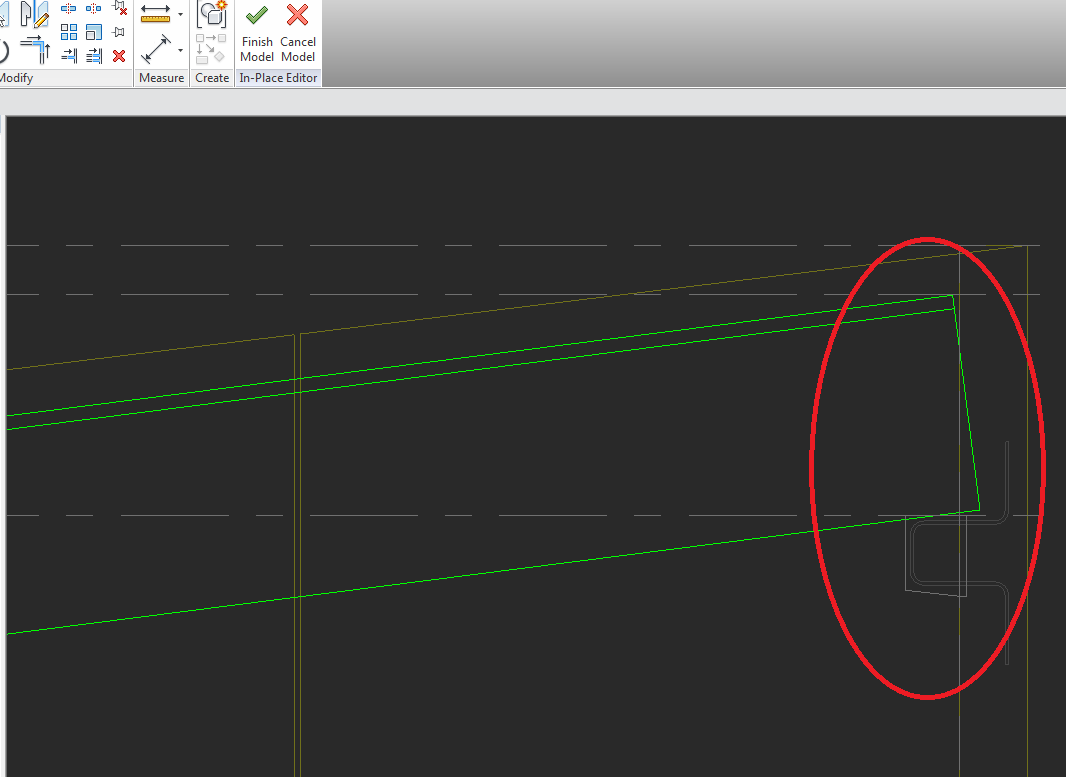Click the red Delete icon
Viewport: 1066px width, 777px height.
[x=119, y=56]
